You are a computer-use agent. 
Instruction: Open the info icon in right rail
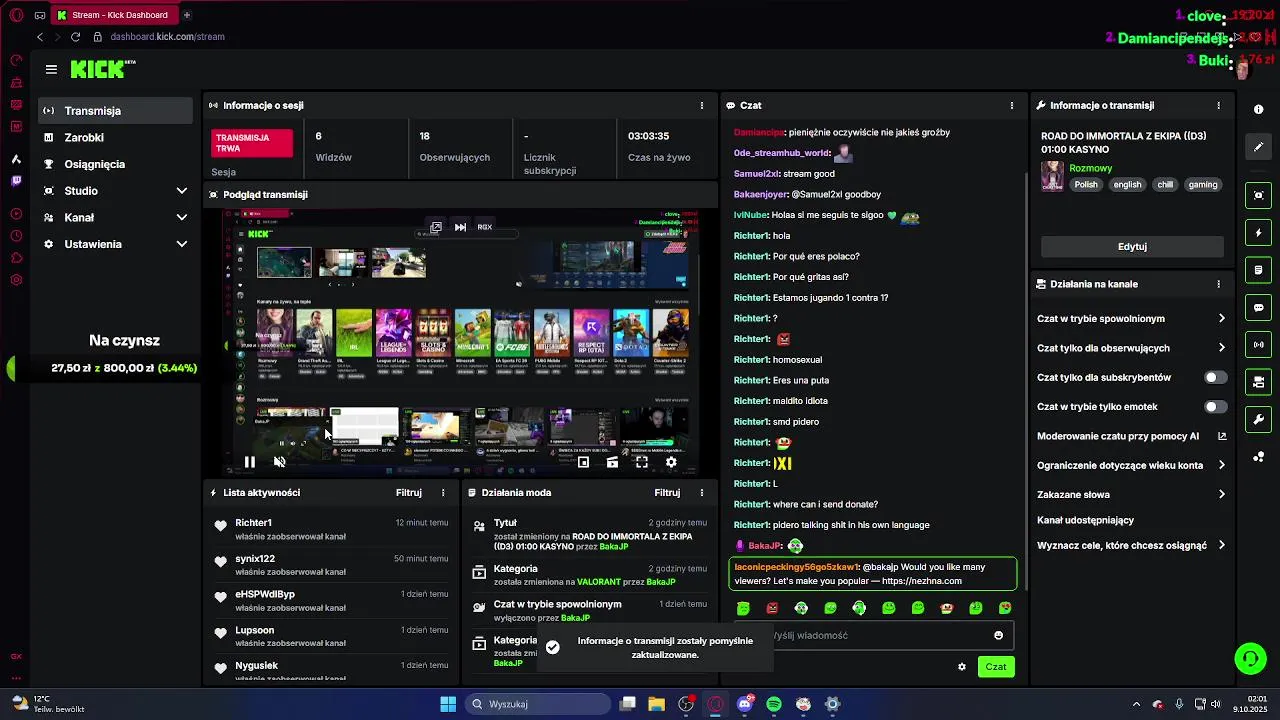1258,109
